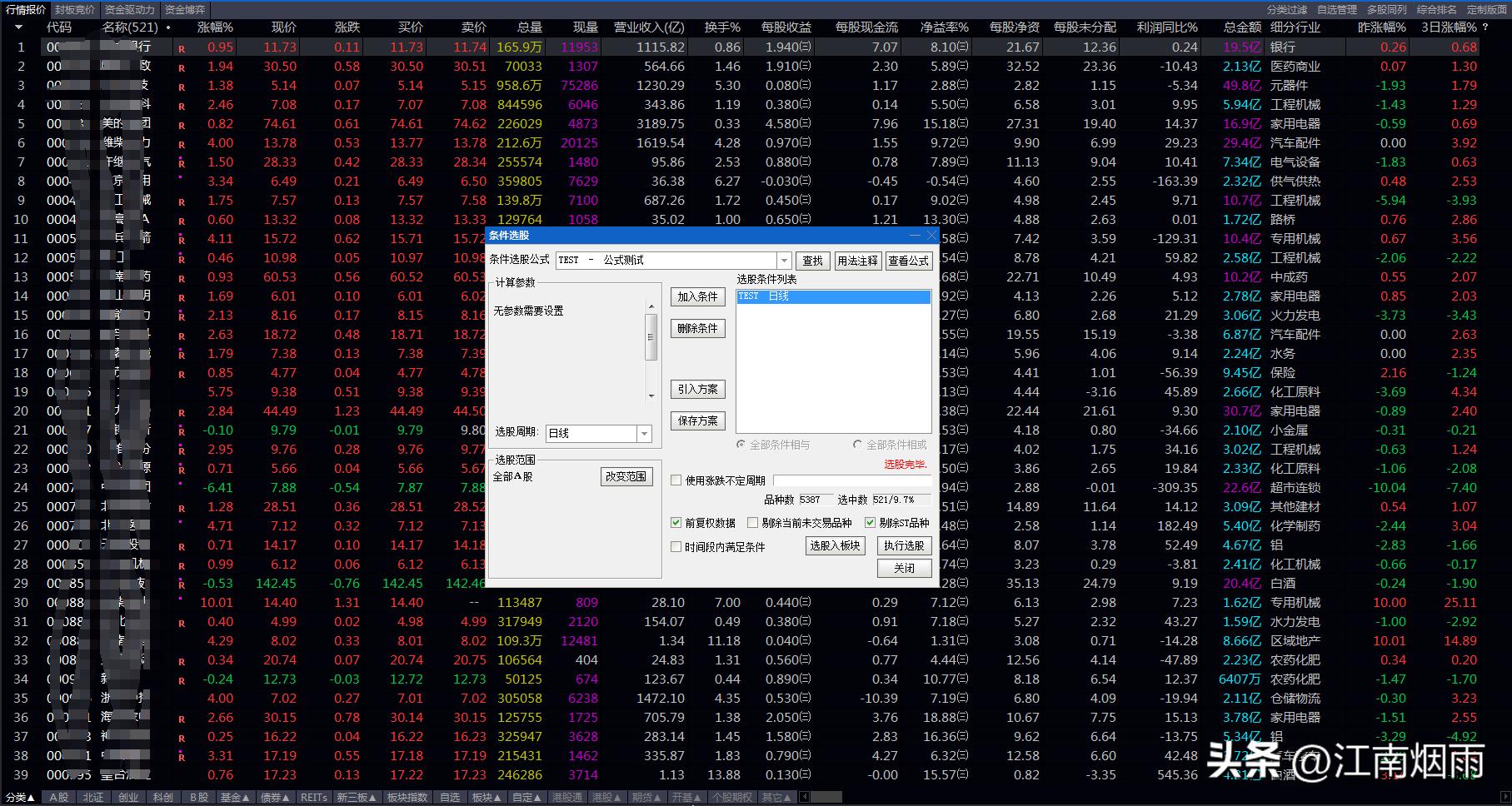Toggle the 剔除ST品种 checkbox

tap(871, 523)
